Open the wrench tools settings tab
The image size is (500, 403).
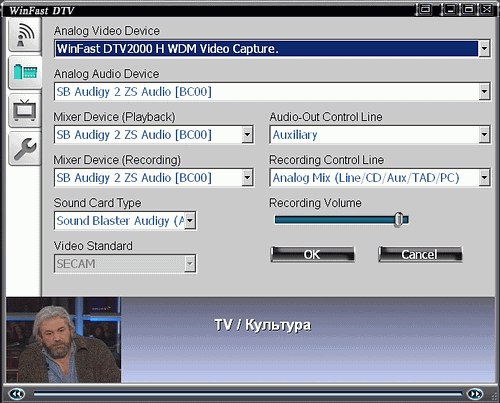[x=25, y=148]
